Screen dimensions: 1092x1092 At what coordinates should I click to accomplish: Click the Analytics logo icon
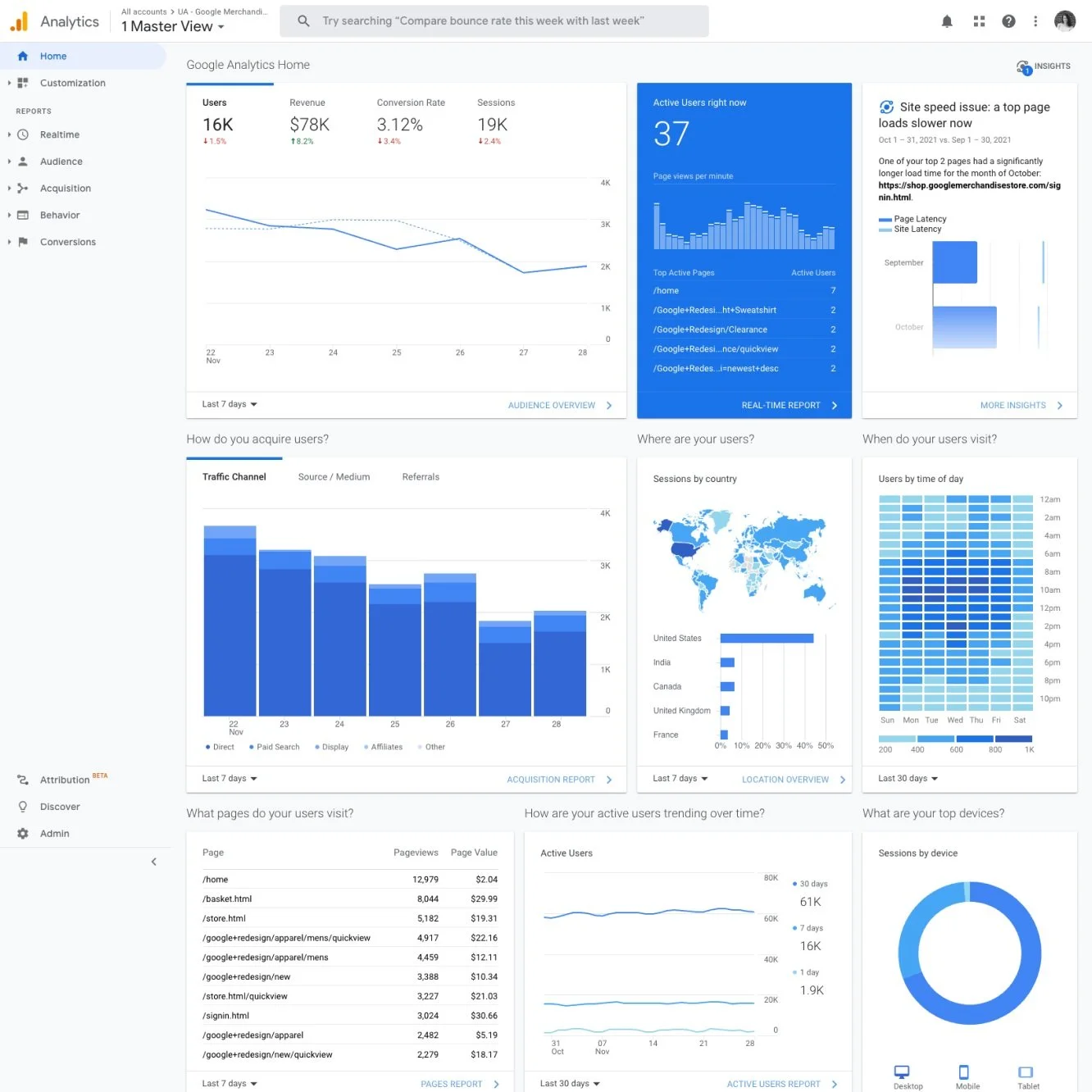[x=19, y=21]
